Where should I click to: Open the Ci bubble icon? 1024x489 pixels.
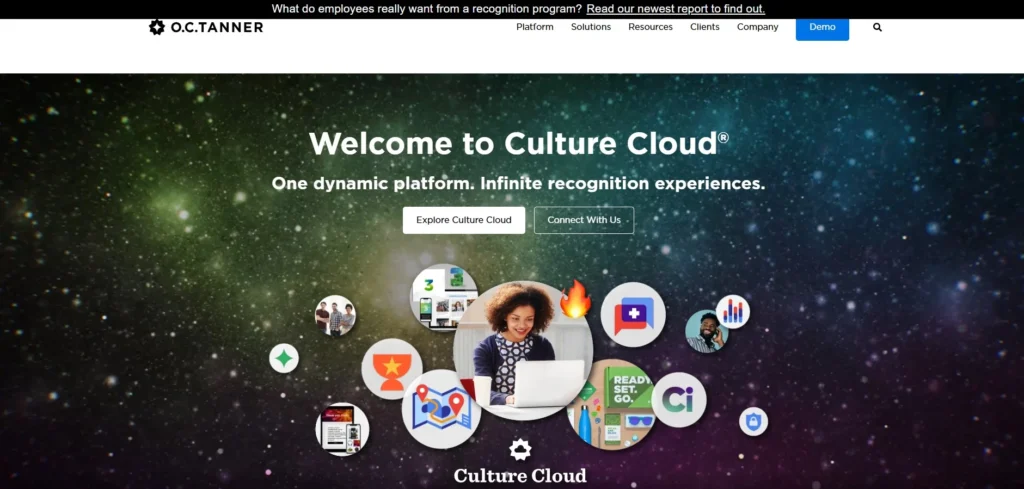tap(679, 400)
